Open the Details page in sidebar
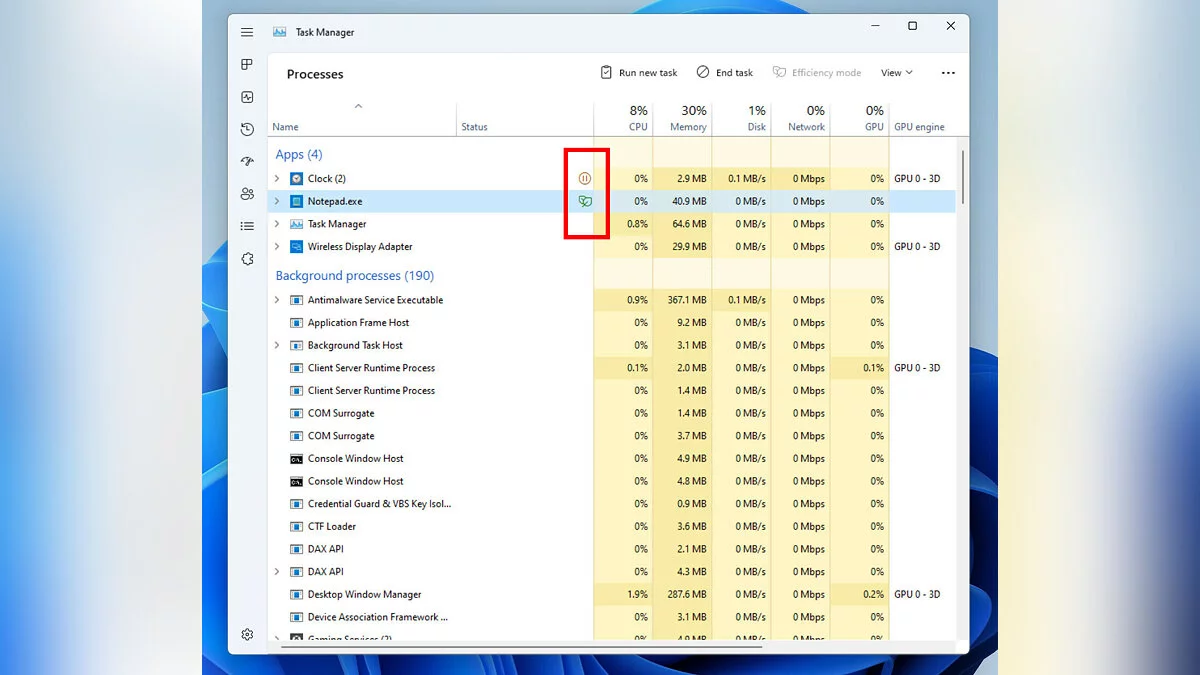 247,226
